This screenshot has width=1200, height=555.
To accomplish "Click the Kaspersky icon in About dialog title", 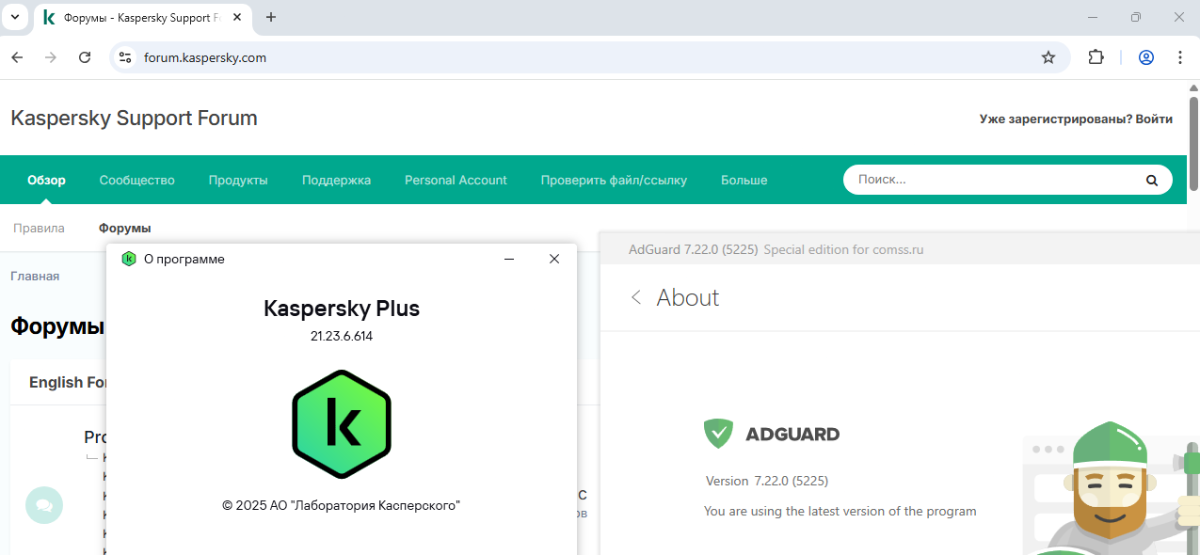I will point(128,259).
